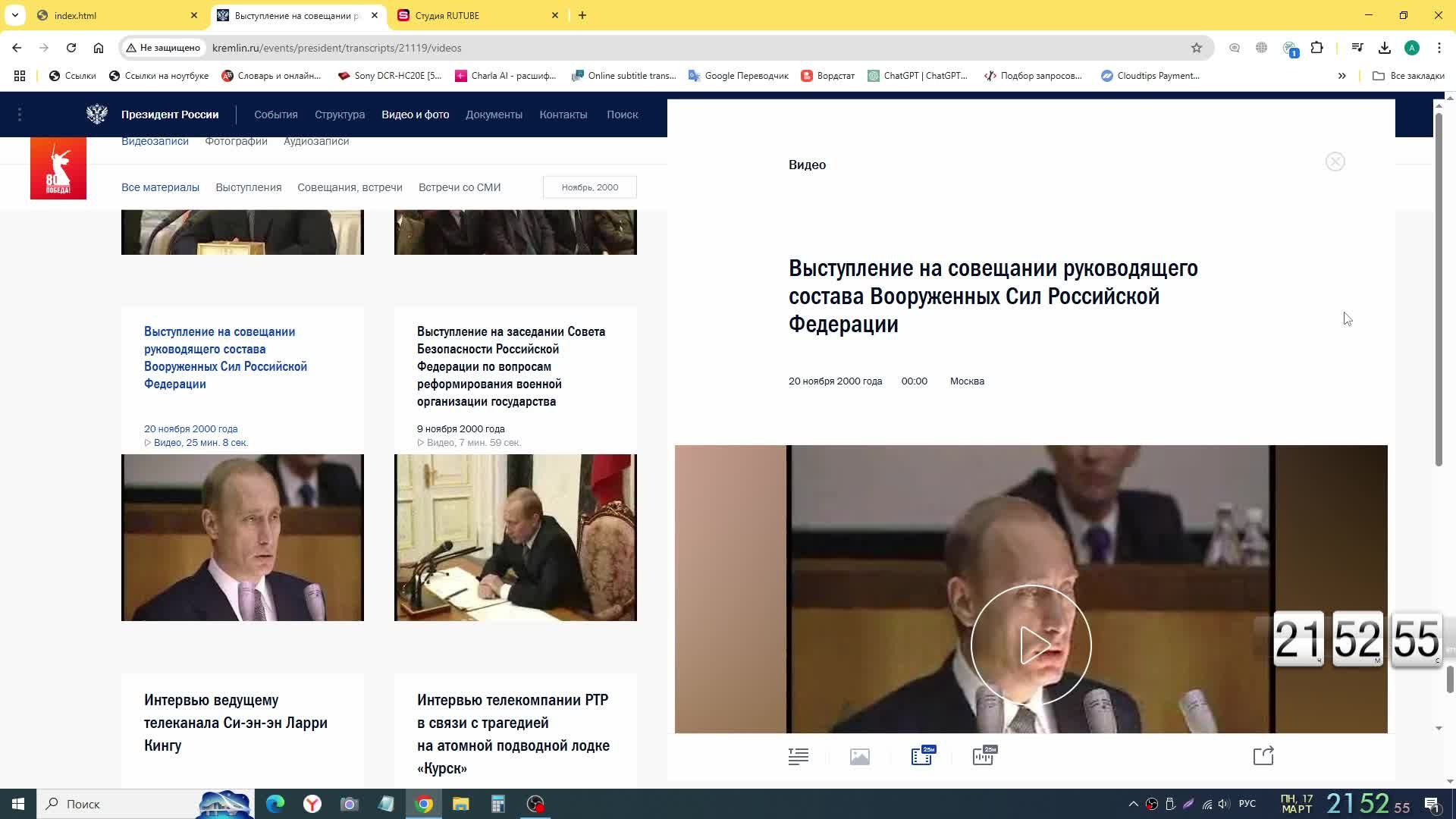Open Security Council speech thumbnail

tap(515, 537)
